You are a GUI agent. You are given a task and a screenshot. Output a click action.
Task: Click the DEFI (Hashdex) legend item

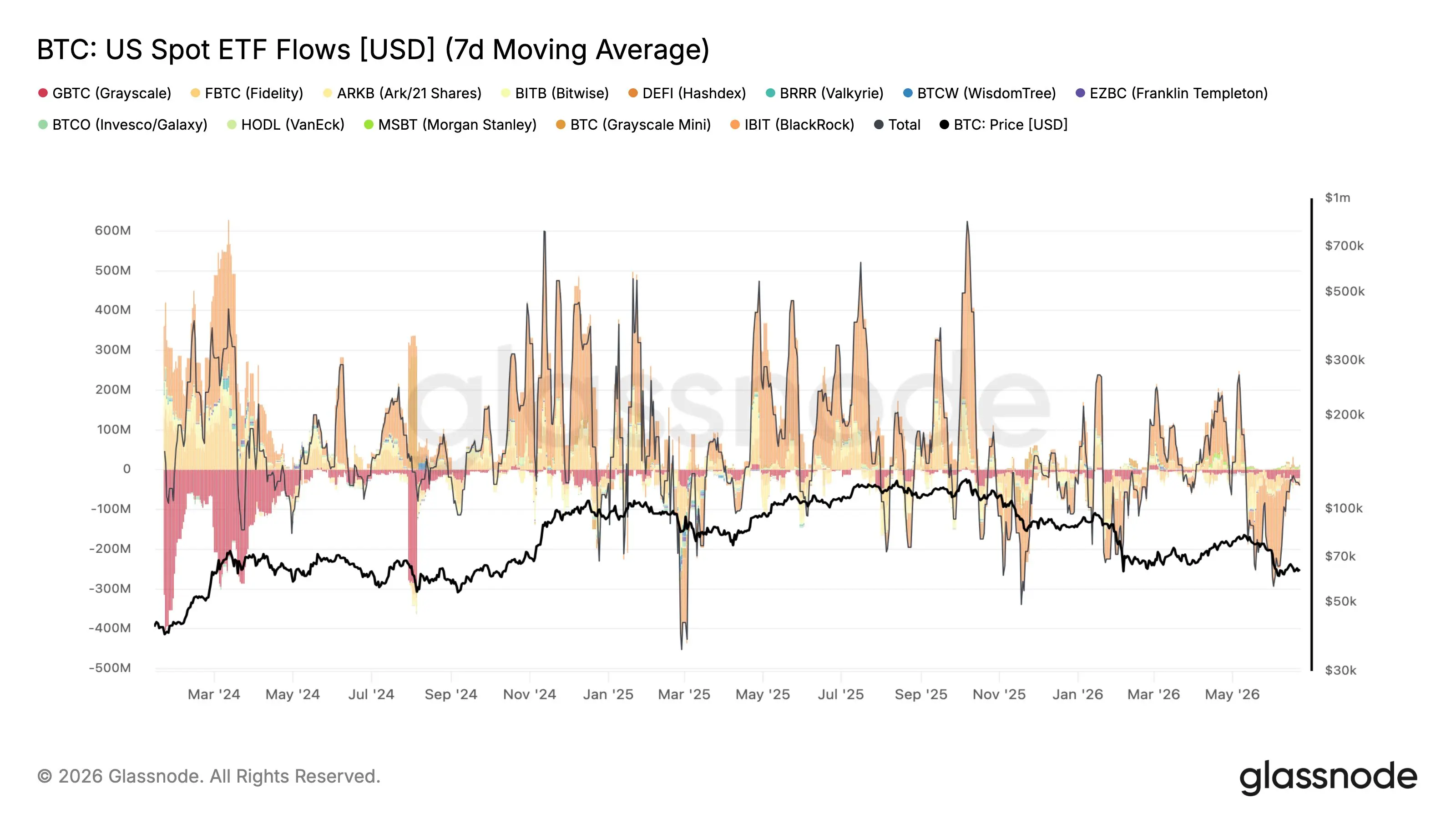[x=687, y=93]
